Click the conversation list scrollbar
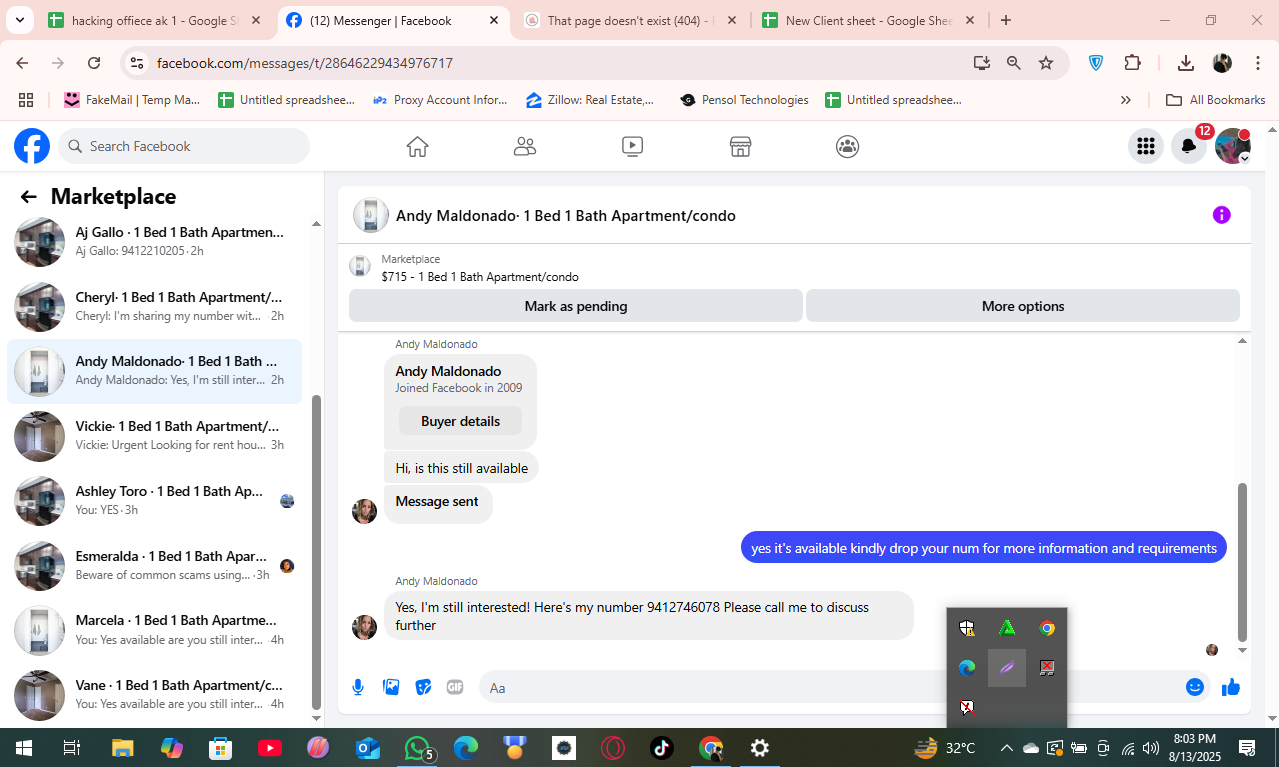1279x767 pixels. click(x=317, y=552)
